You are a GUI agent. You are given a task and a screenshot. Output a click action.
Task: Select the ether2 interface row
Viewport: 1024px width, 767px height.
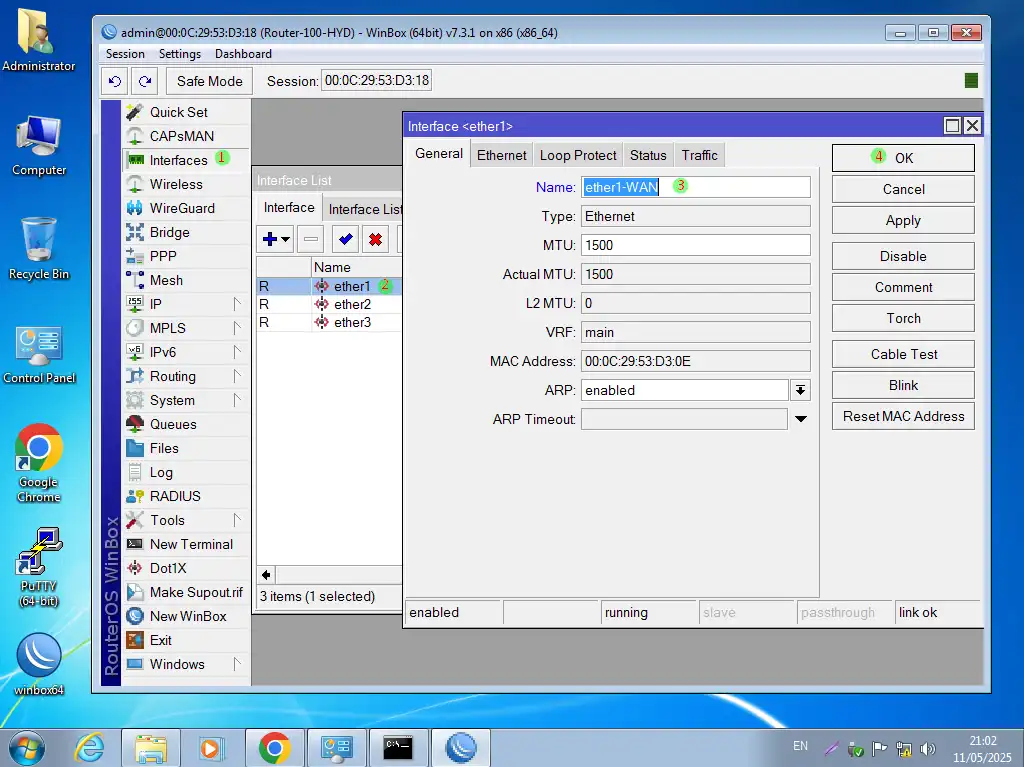click(352, 304)
